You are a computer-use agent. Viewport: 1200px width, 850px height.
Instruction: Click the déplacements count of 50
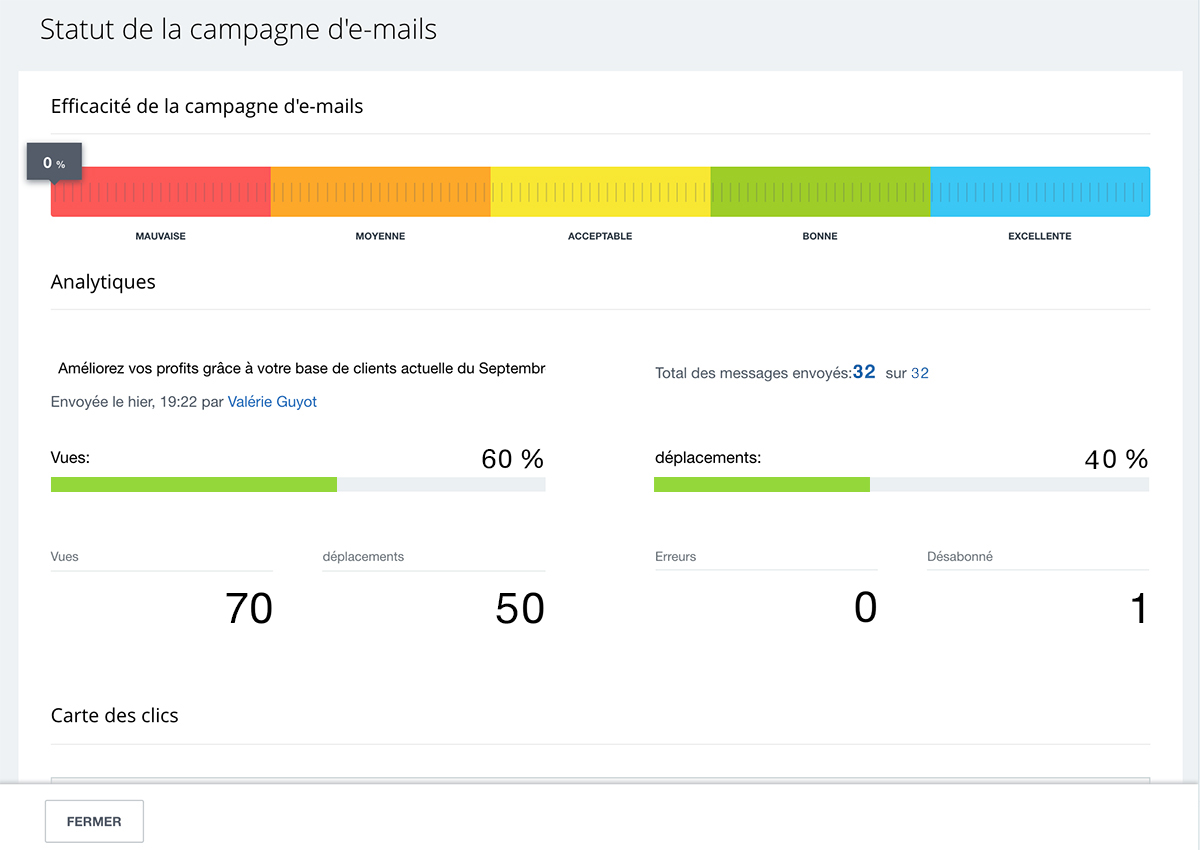[520, 608]
